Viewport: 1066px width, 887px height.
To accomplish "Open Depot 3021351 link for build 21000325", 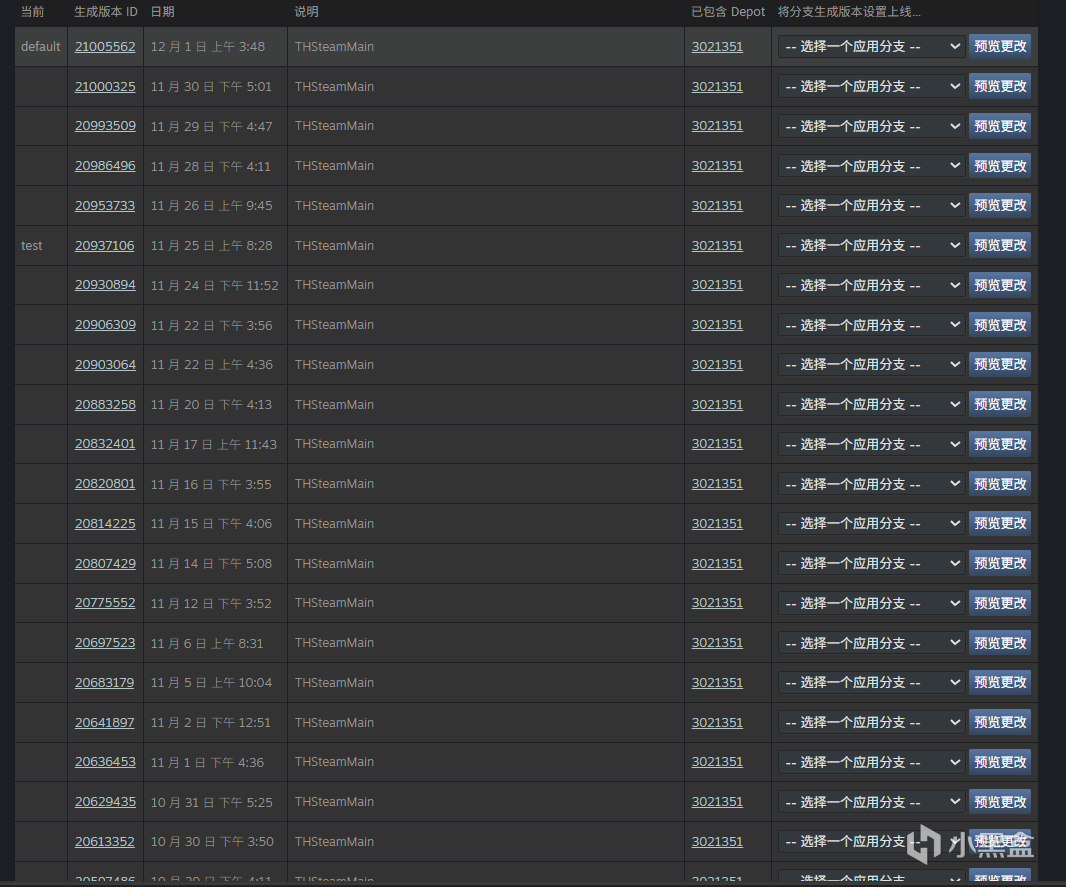I will click(717, 87).
